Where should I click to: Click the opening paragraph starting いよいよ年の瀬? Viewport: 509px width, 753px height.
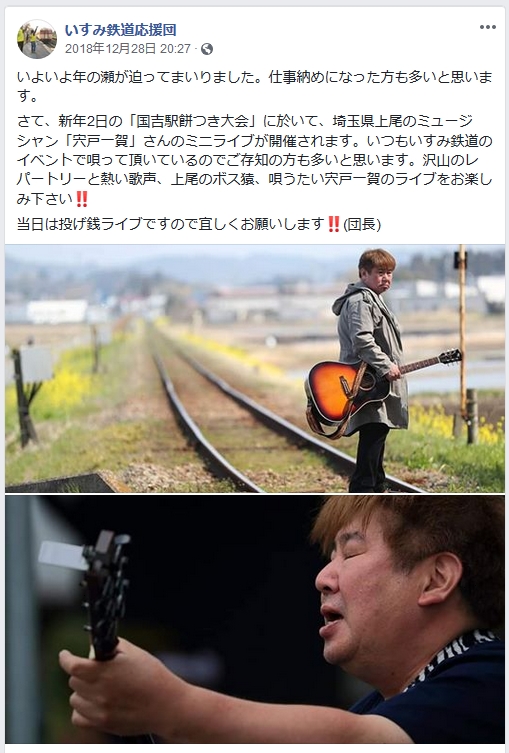[x=254, y=87]
